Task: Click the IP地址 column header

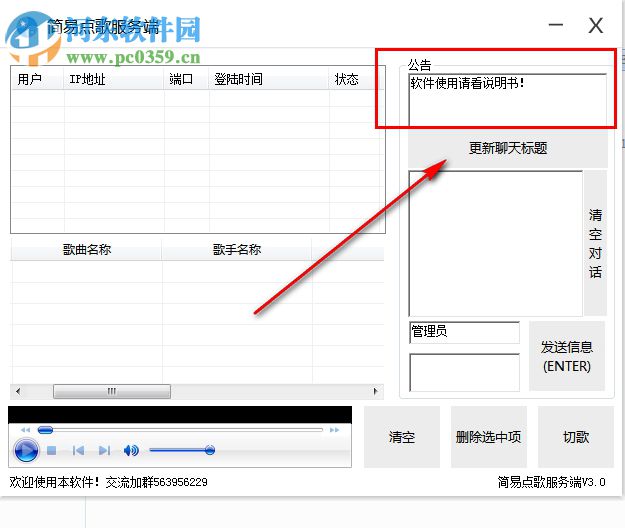Action: [114, 79]
